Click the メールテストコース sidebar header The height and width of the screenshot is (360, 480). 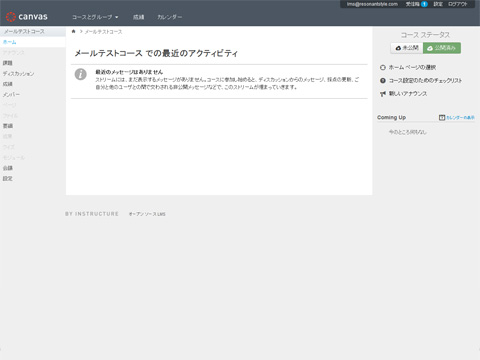pyautogui.click(x=24, y=31)
